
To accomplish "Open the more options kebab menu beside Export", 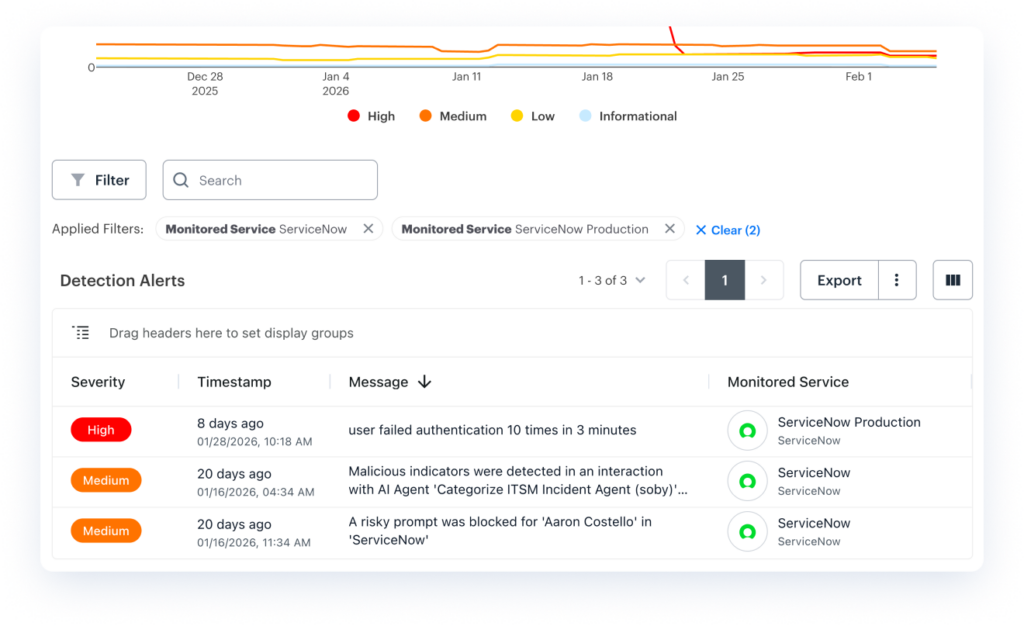I will click(x=897, y=281).
